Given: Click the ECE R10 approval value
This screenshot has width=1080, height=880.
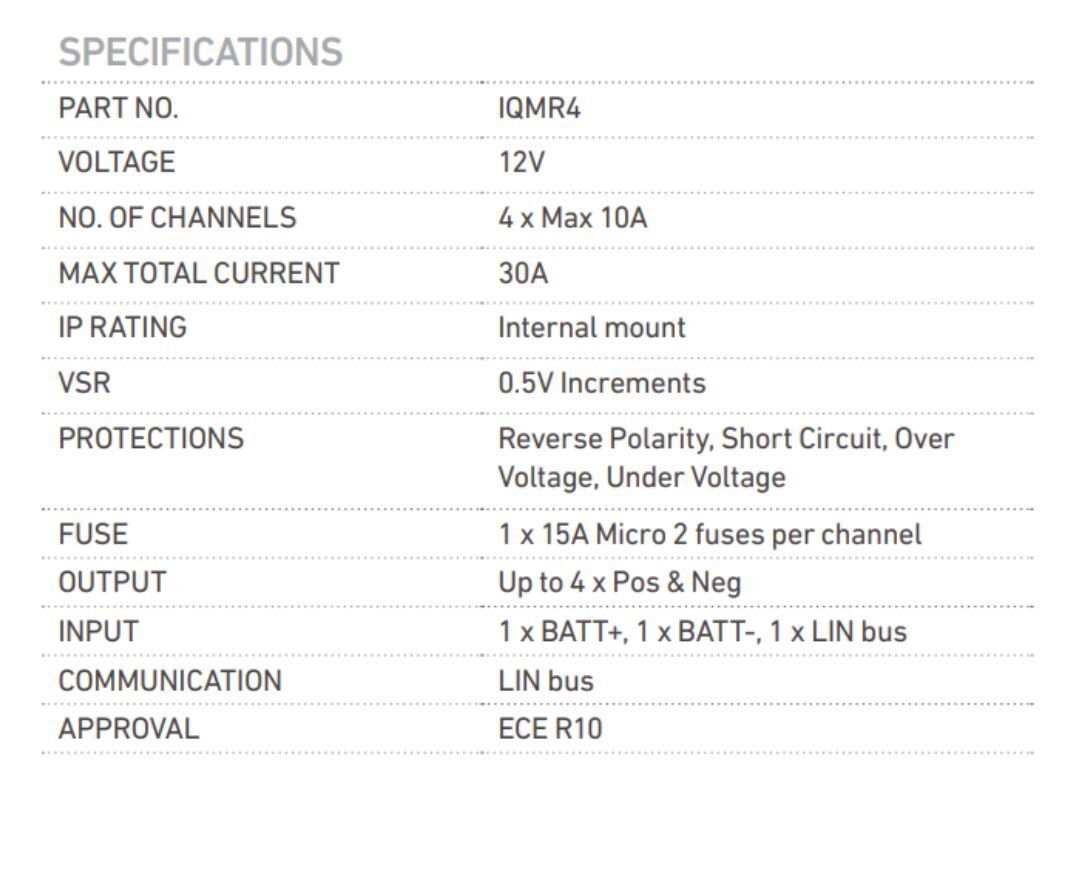Looking at the screenshot, I should coord(550,728).
